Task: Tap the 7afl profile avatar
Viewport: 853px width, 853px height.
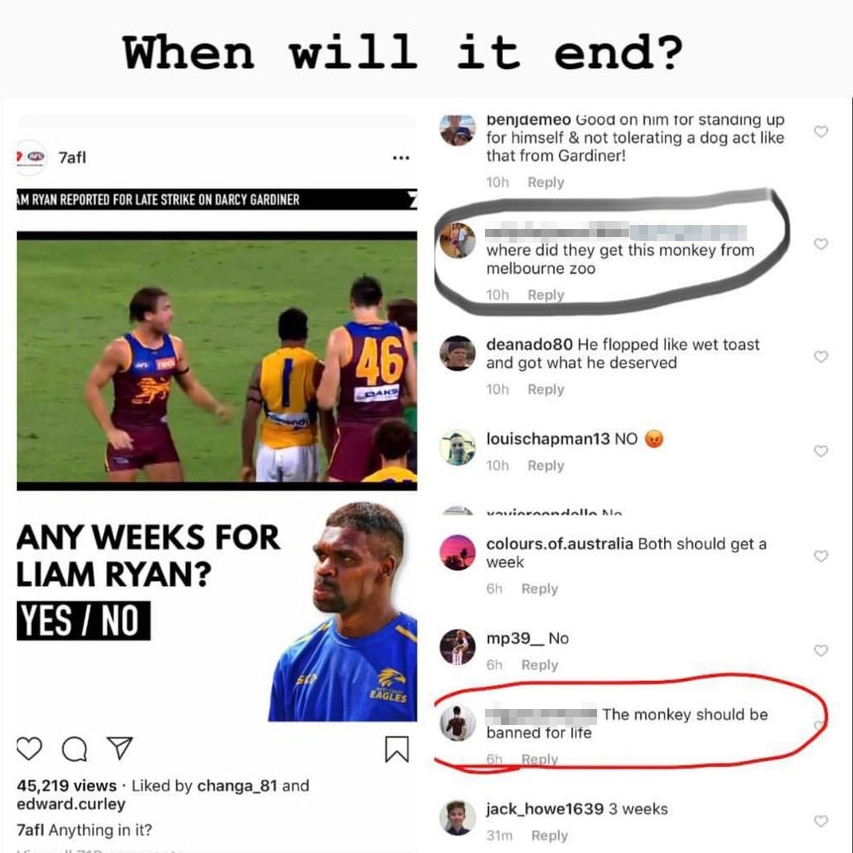Action: (30, 157)
